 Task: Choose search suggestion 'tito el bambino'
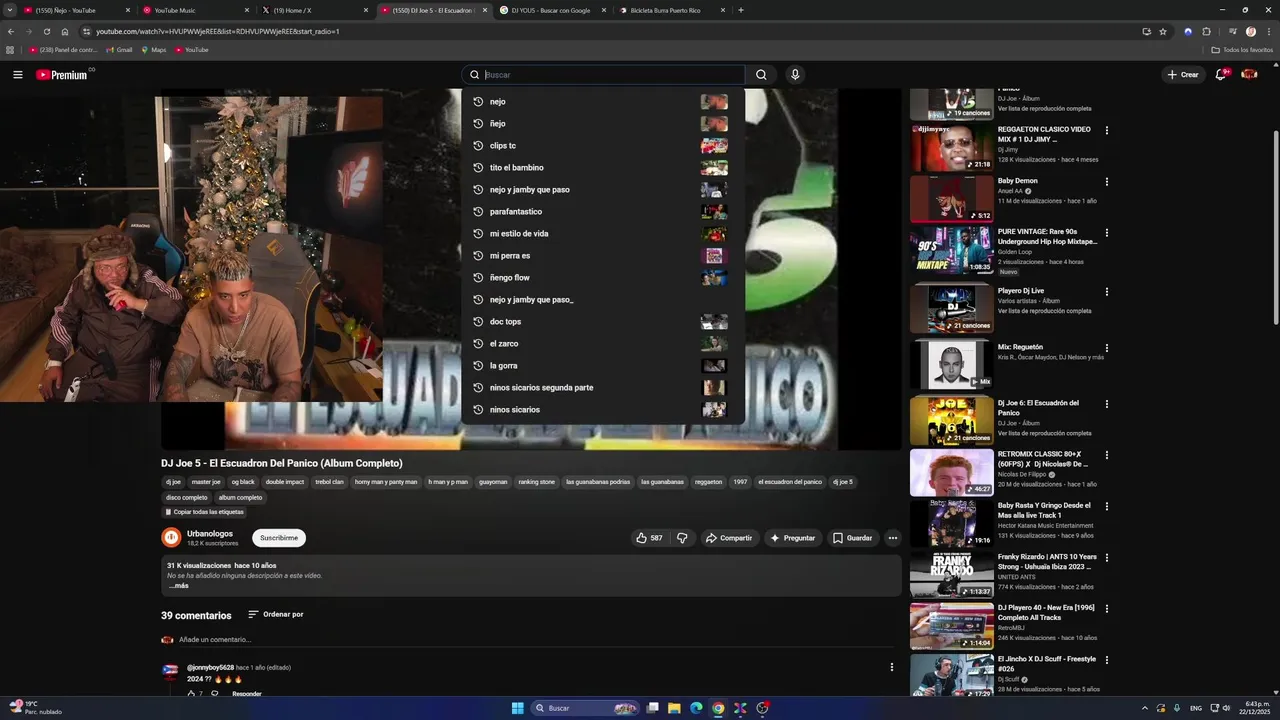603,168
